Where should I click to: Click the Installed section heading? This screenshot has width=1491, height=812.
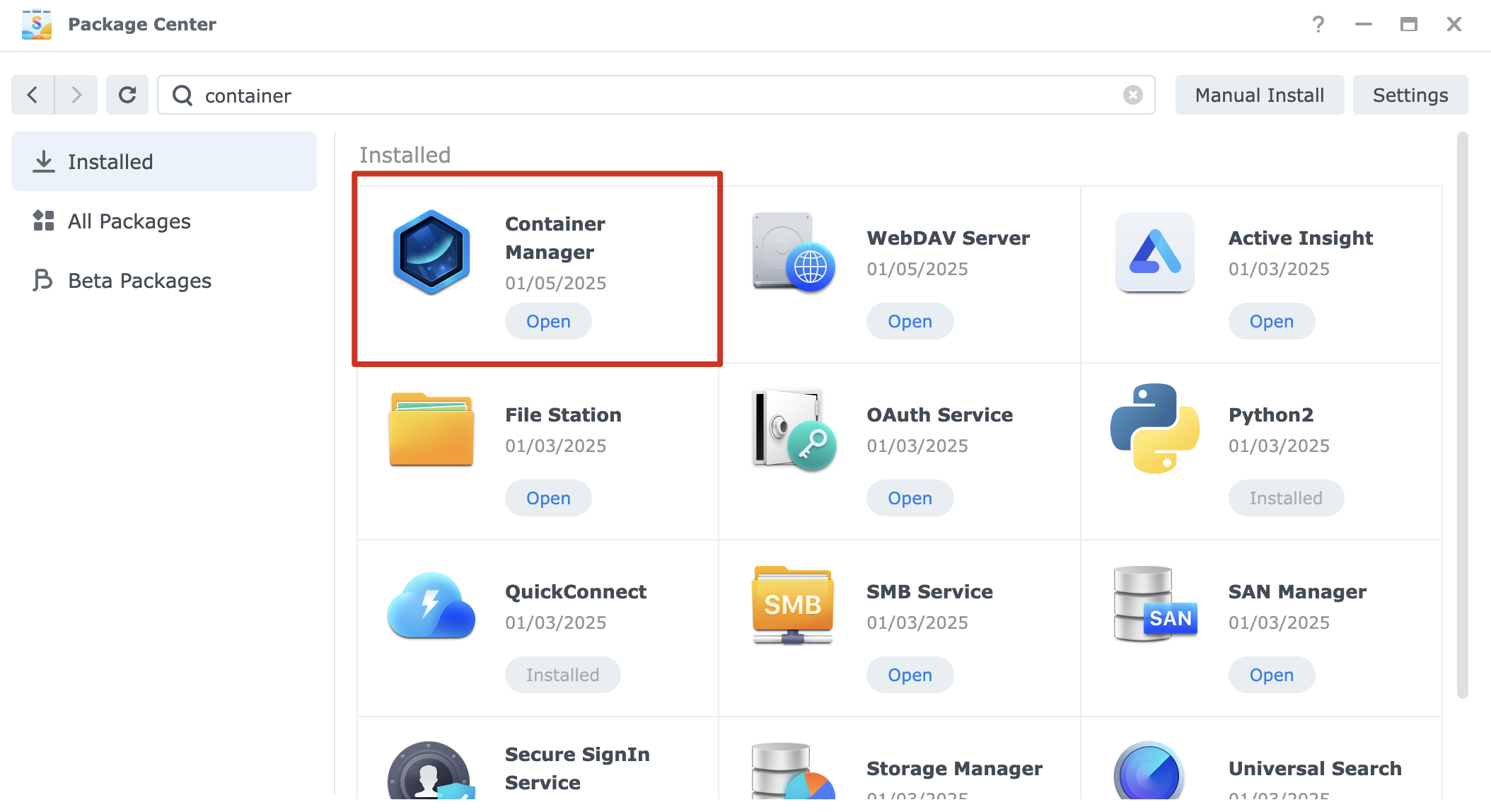click(405, 155)
